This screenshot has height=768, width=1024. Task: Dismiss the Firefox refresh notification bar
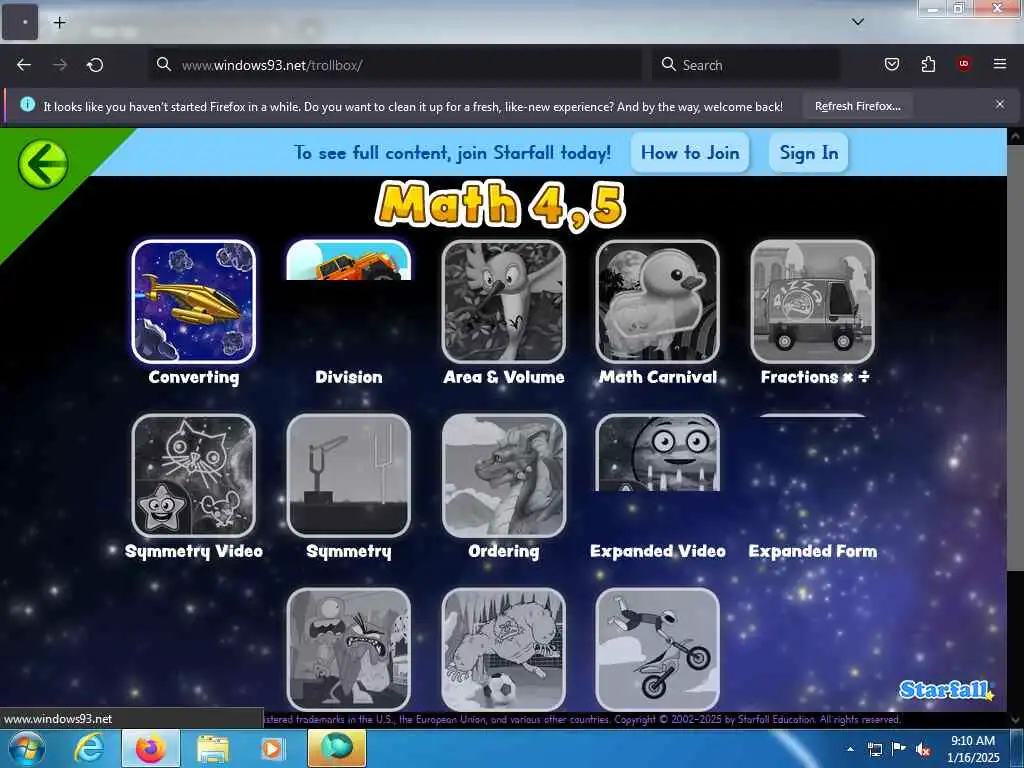pos(999,104)
